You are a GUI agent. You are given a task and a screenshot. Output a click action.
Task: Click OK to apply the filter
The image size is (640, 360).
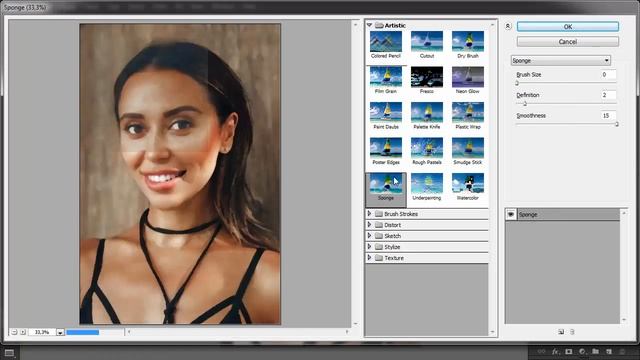(568, 27)
